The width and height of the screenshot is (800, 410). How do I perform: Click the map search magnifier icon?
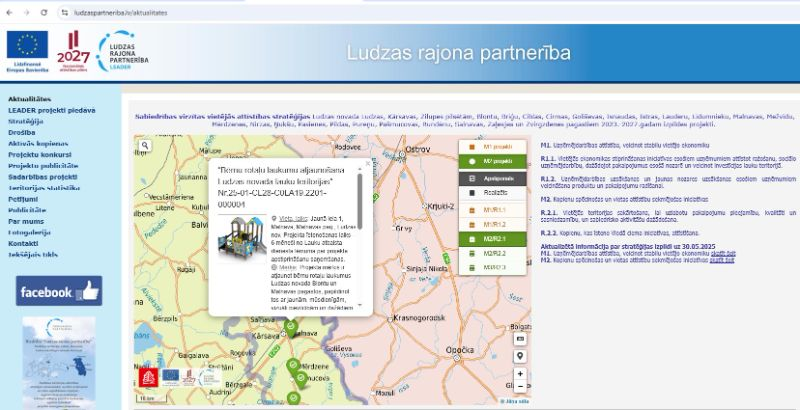(145, 145)
